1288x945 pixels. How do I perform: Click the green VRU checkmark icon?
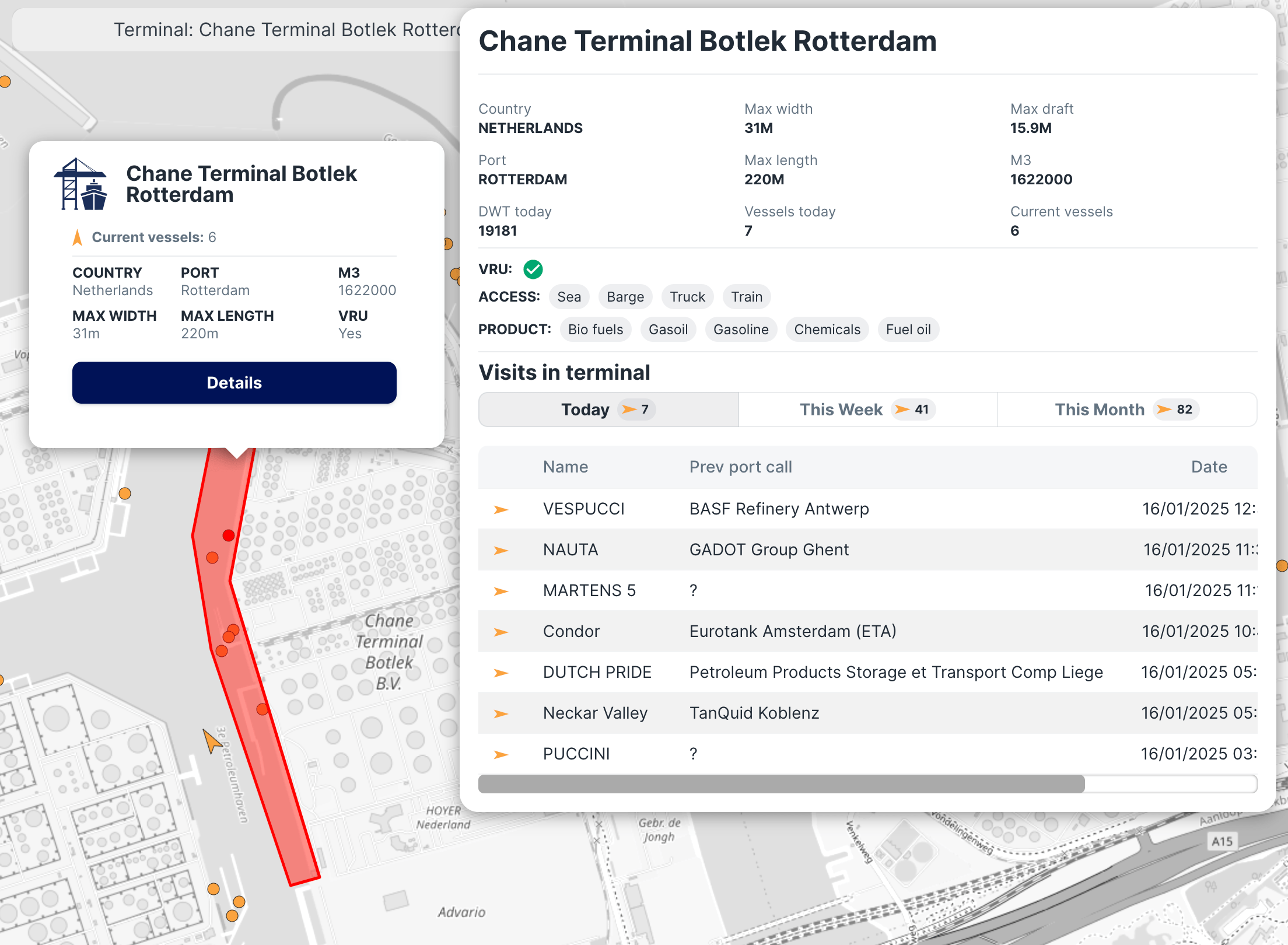(x=533, y=269)
